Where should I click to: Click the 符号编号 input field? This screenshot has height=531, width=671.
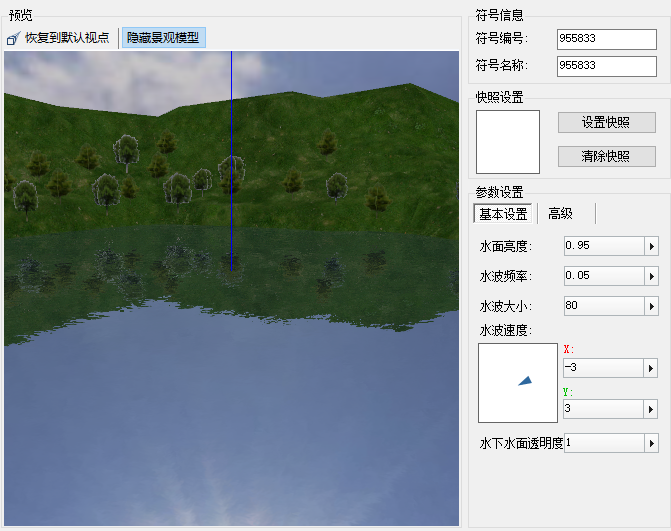tap(606, 39)
